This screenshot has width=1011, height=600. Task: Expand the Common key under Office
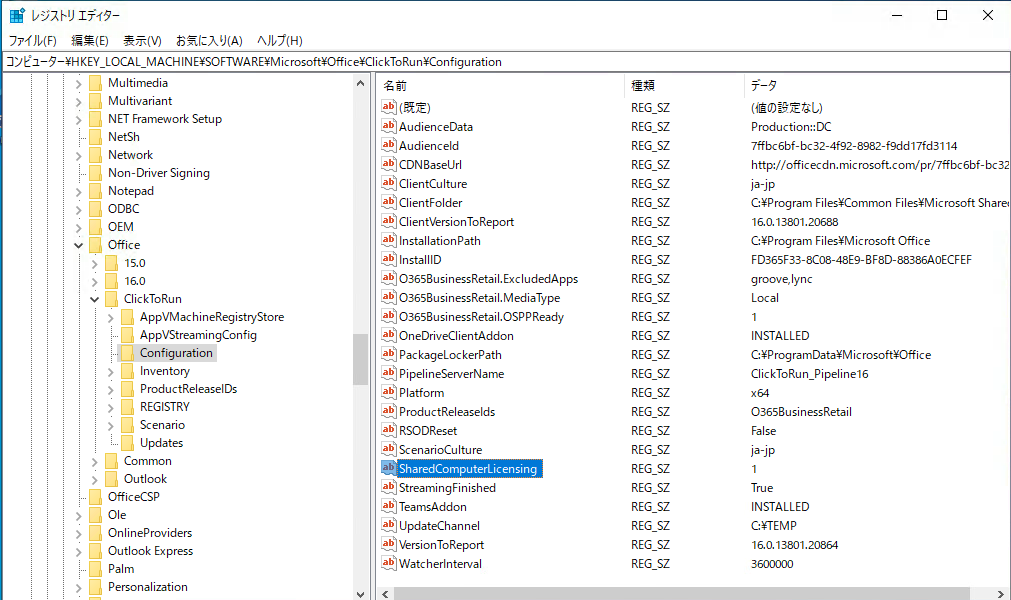(x=95, y=461)
